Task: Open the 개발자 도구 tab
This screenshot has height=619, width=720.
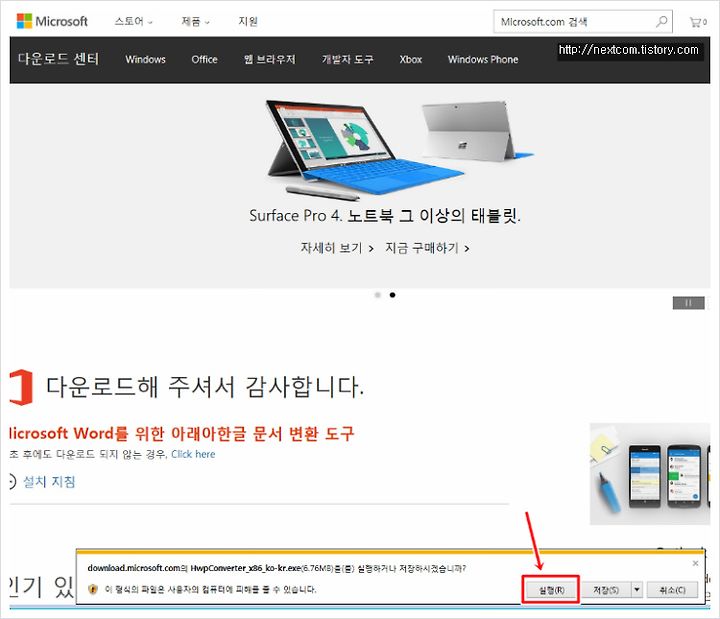Action: [348, 59]
